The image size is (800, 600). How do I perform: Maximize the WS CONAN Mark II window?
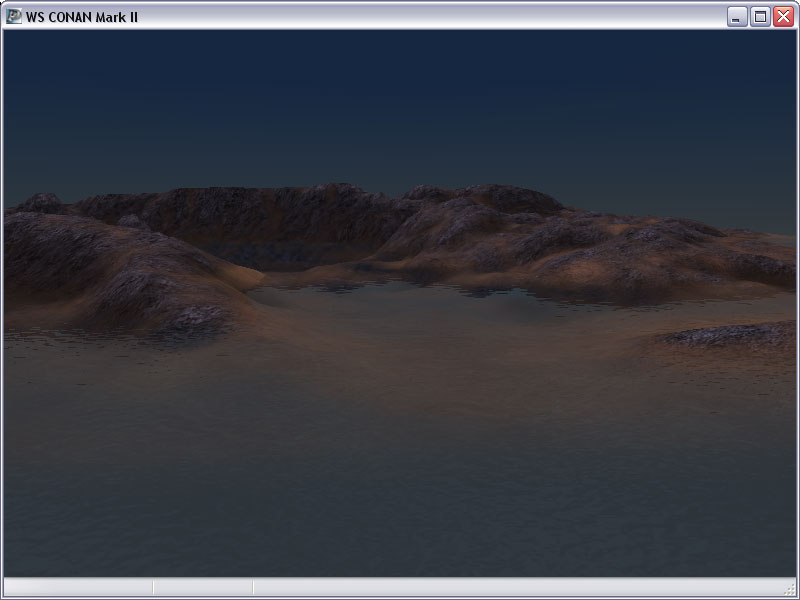pyautogui.click(x=760, y=16)
